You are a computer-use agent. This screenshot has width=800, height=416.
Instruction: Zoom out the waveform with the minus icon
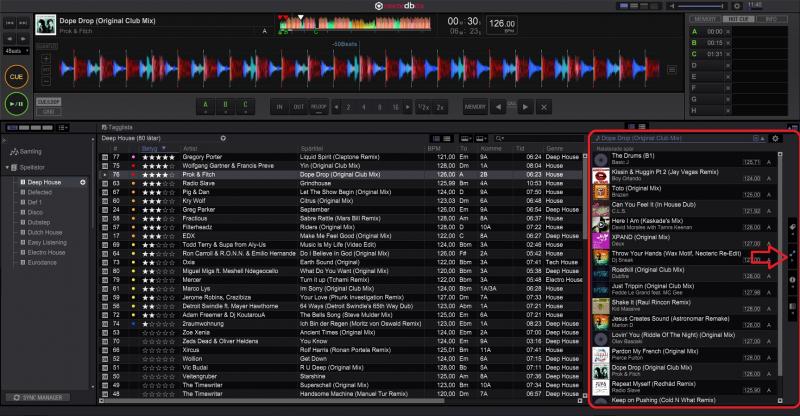(46, 81)
